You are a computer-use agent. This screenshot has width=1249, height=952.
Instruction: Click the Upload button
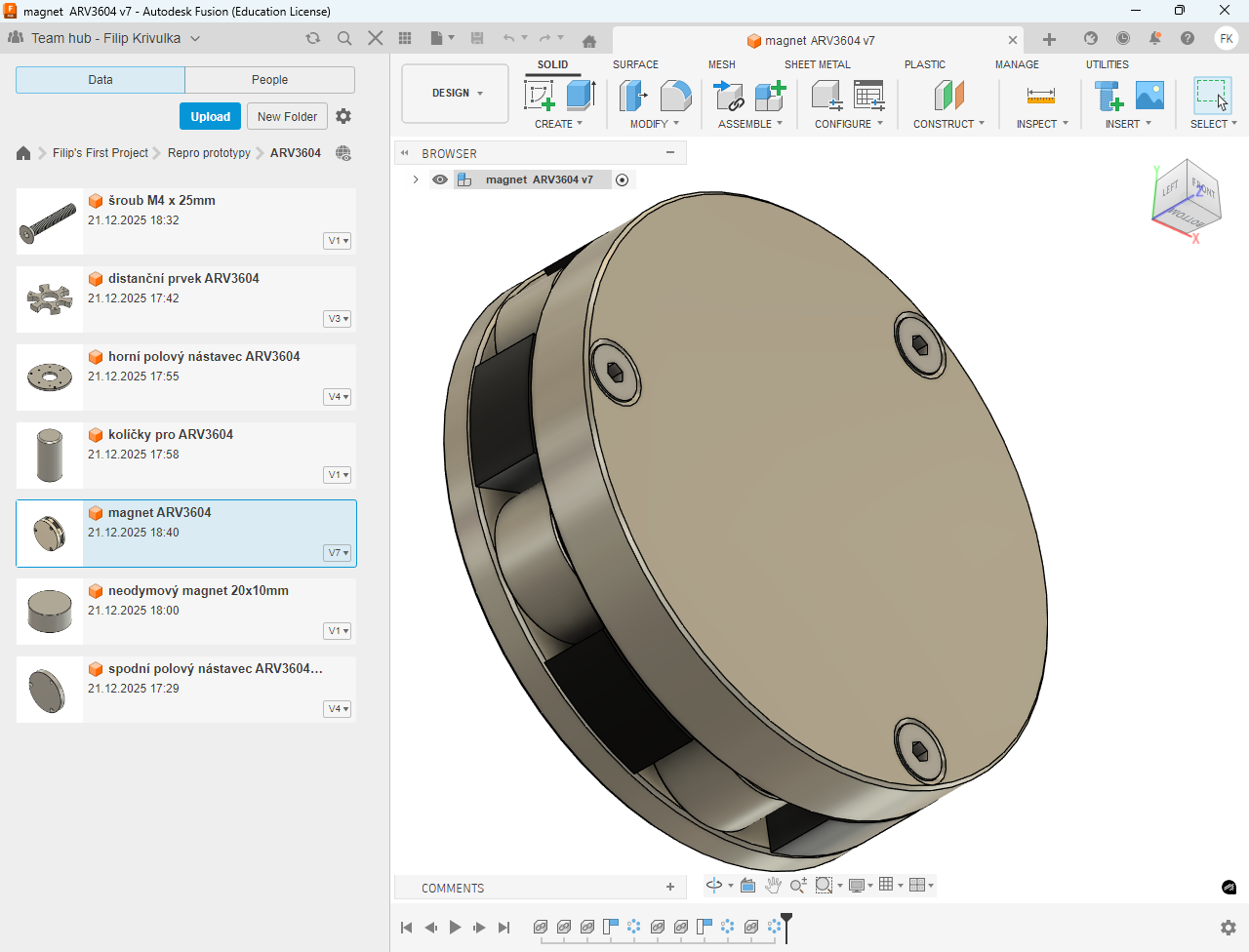click(210, 116)
